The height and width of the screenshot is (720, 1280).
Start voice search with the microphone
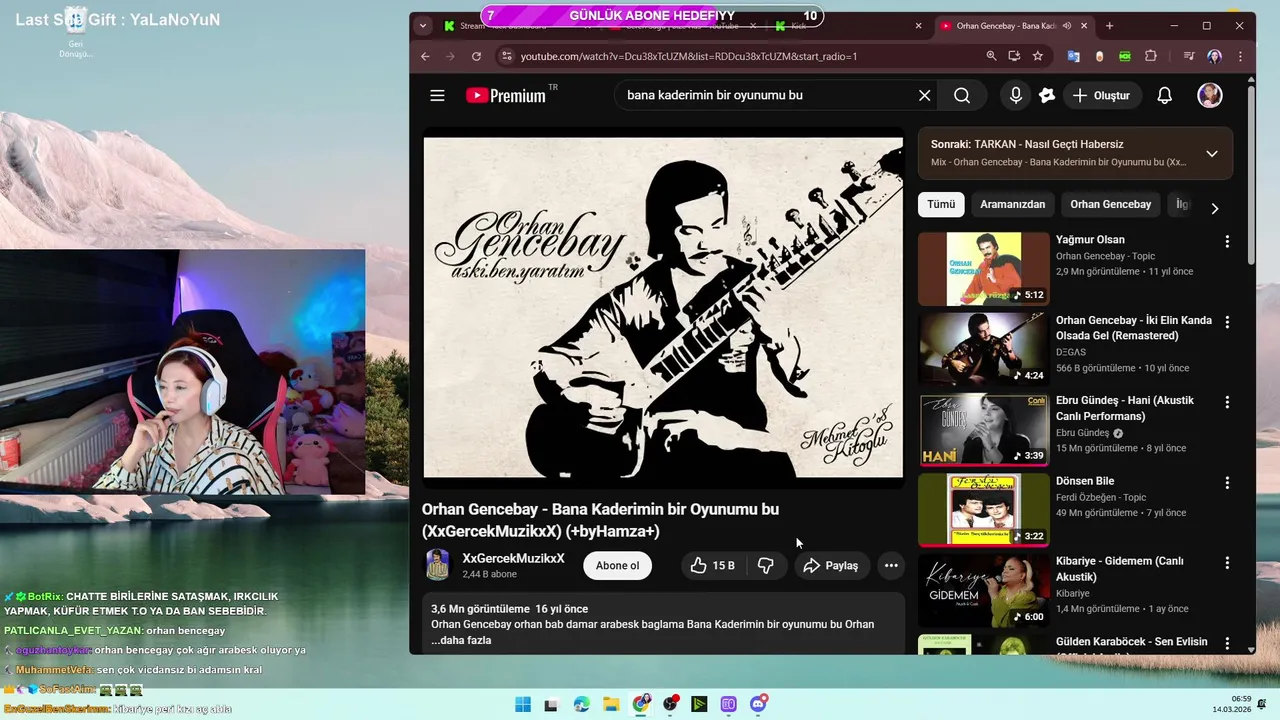click(x=1016, y=96)
